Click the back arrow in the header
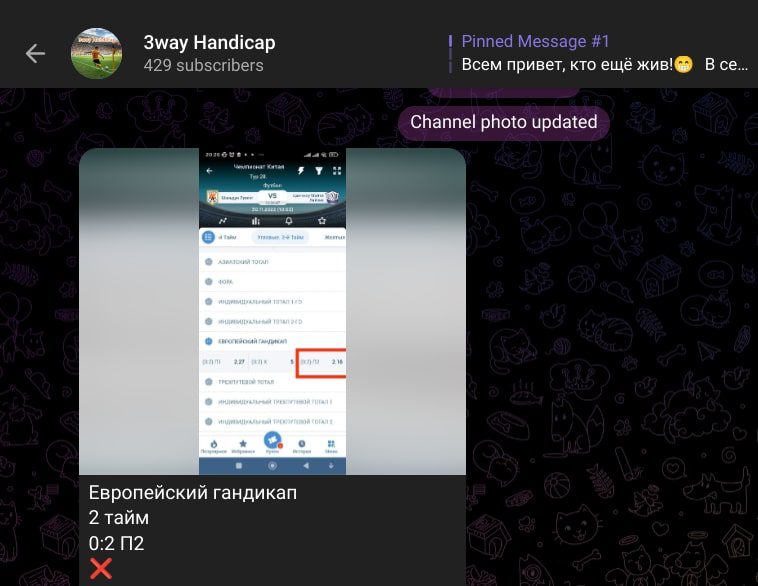 tap(35, 53)
